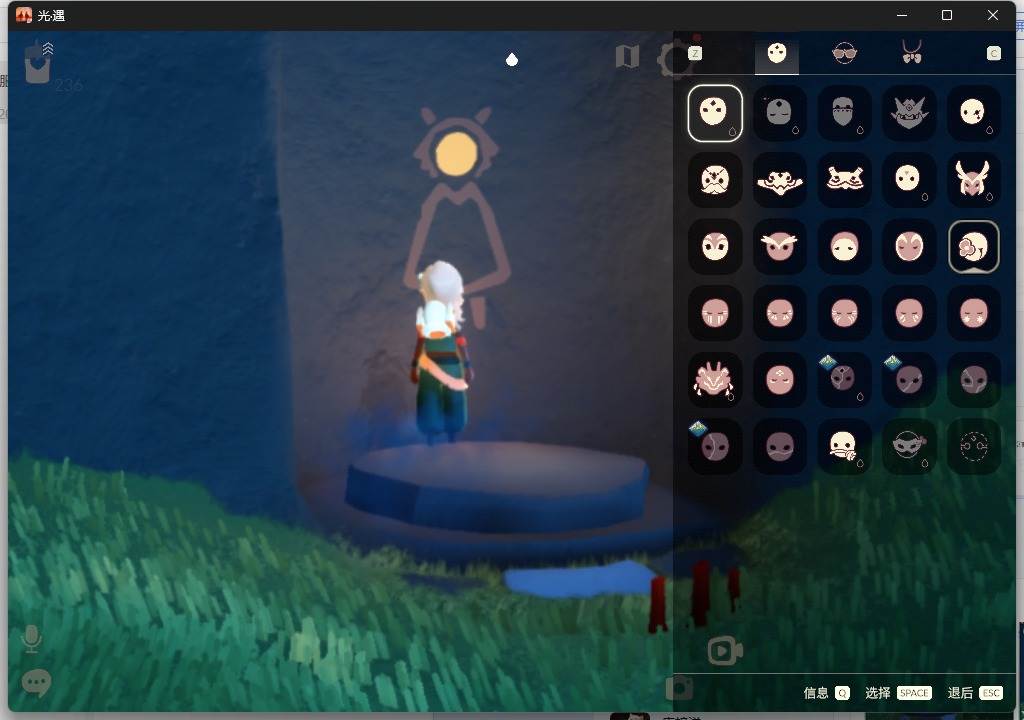The height and width of the screenshot is (720, 1024).
Task: Choose the pink mask with star cheeks
Action: pyautogui.click(x=973, y=314)
